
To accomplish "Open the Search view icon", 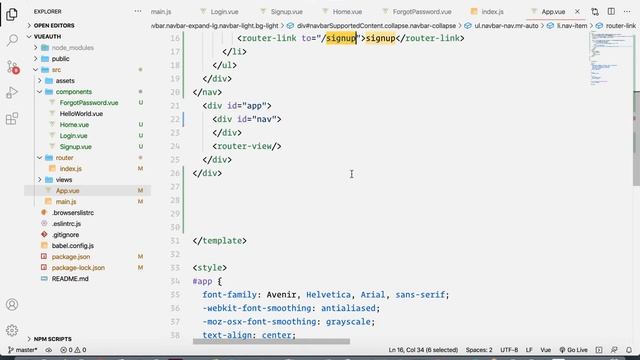I will 12,40.
